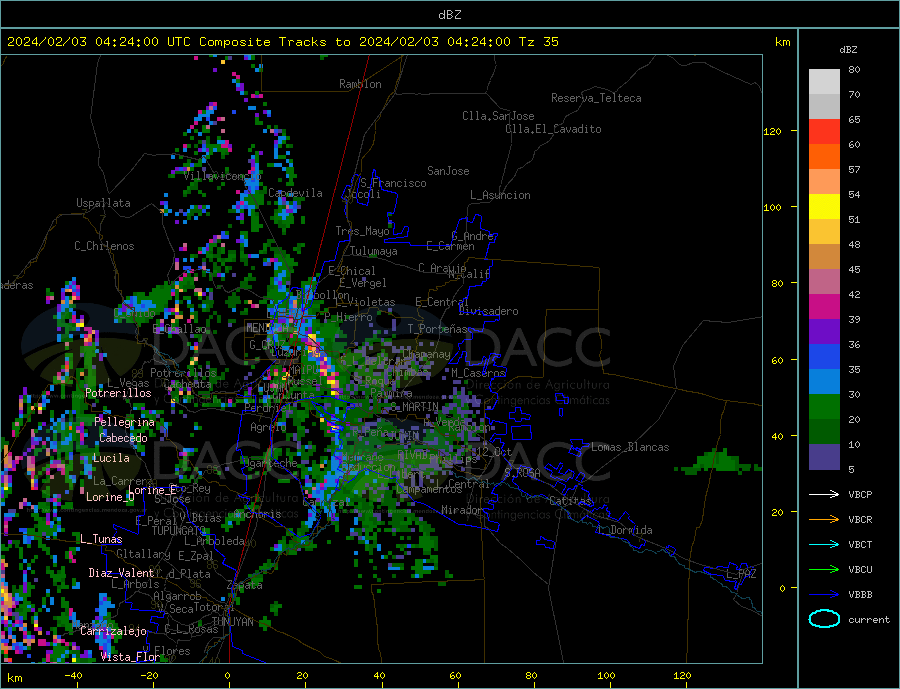Select the Reserva_Telteca label
900x689 pixels.
click(x=596, y=98)
